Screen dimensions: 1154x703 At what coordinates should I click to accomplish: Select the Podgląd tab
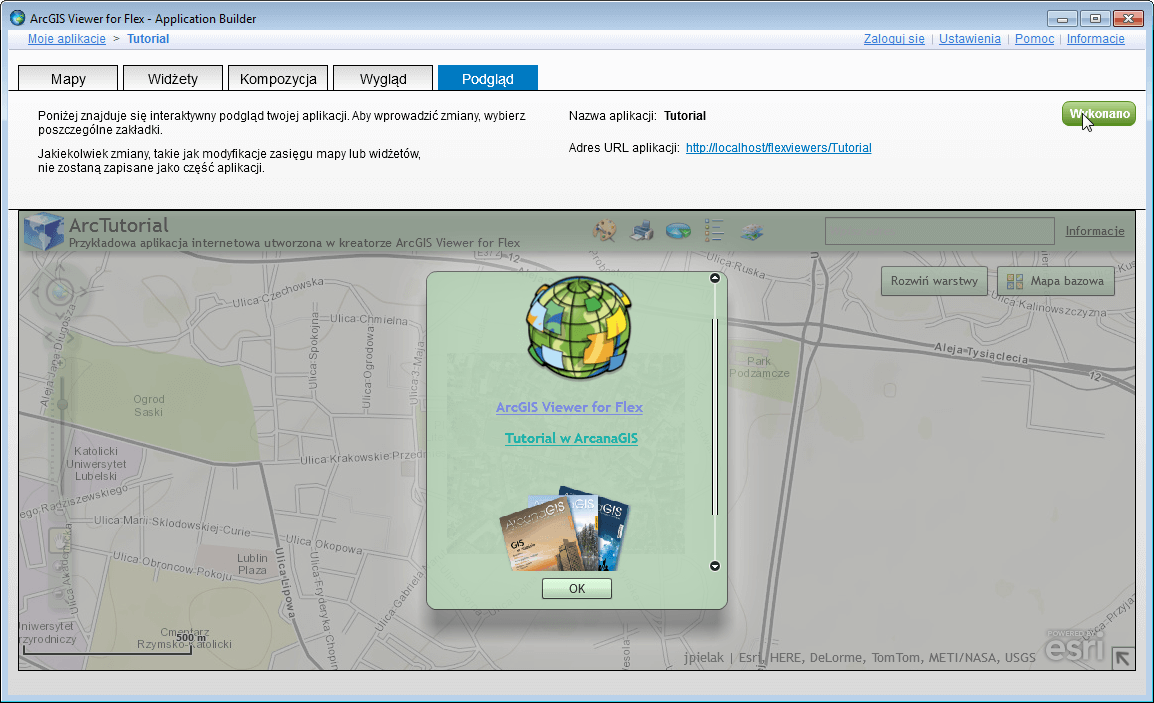pyautogui.click(x=488, y=78)
